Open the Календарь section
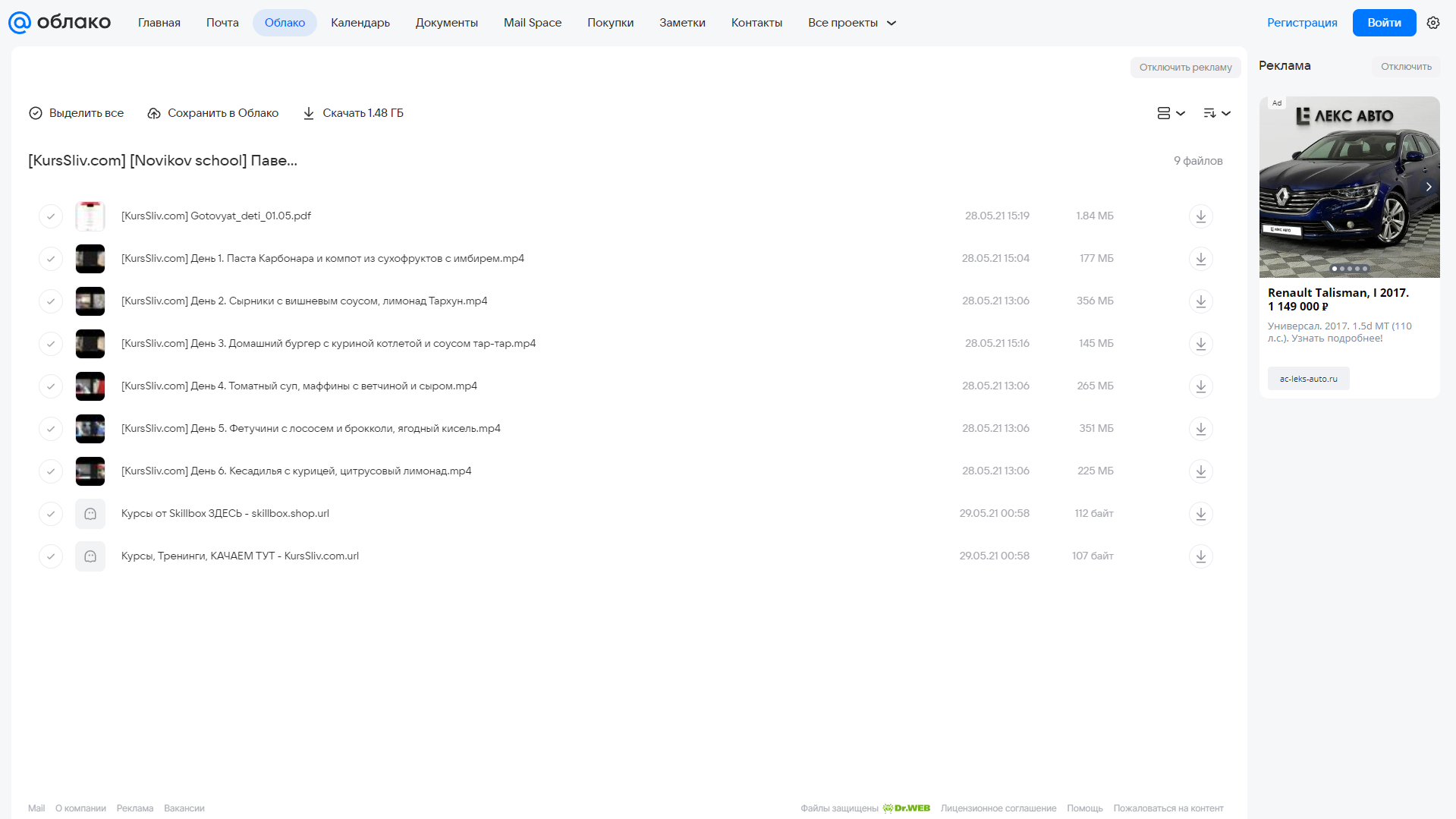Viewport: 1456px width, 819px height. [360, 23]
